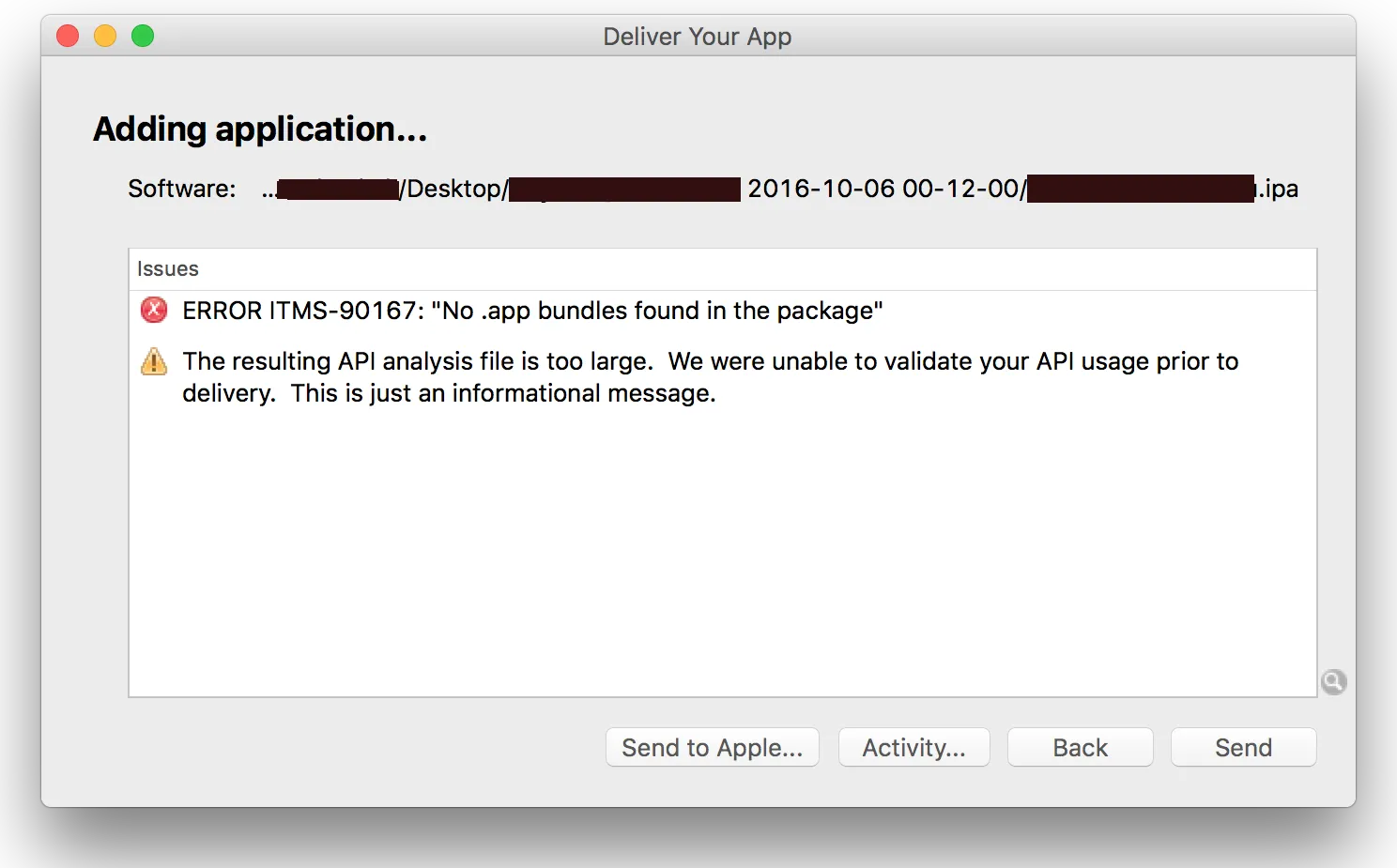This screenshot has height=868, width=1397.
Task: Minimize the window with yellow button
Action: (x=105, y=37)
